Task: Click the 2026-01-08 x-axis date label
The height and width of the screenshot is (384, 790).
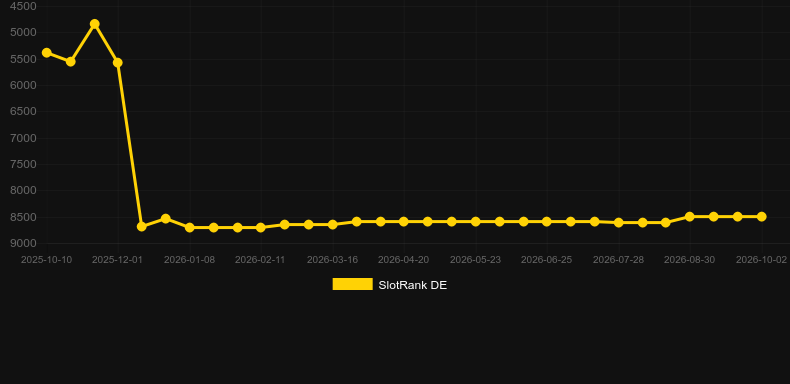Action: pyautogui.click(x=189, y=260)
